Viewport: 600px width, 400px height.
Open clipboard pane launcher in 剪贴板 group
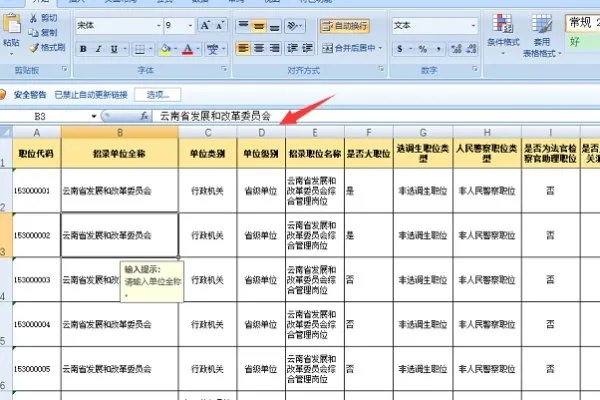64,69
